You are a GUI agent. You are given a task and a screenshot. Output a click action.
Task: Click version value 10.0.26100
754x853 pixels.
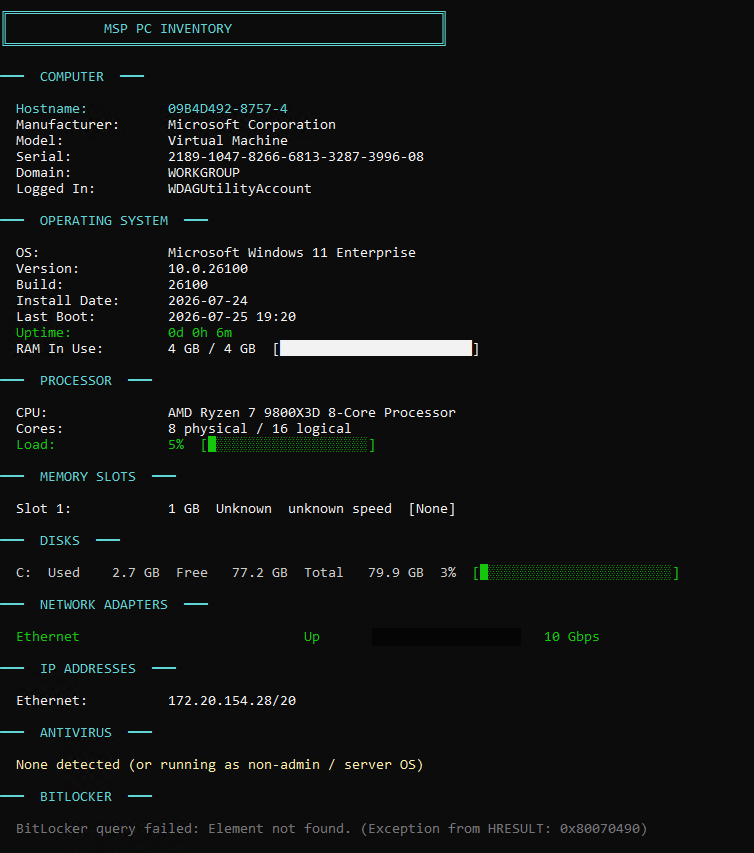pos(208,269)
